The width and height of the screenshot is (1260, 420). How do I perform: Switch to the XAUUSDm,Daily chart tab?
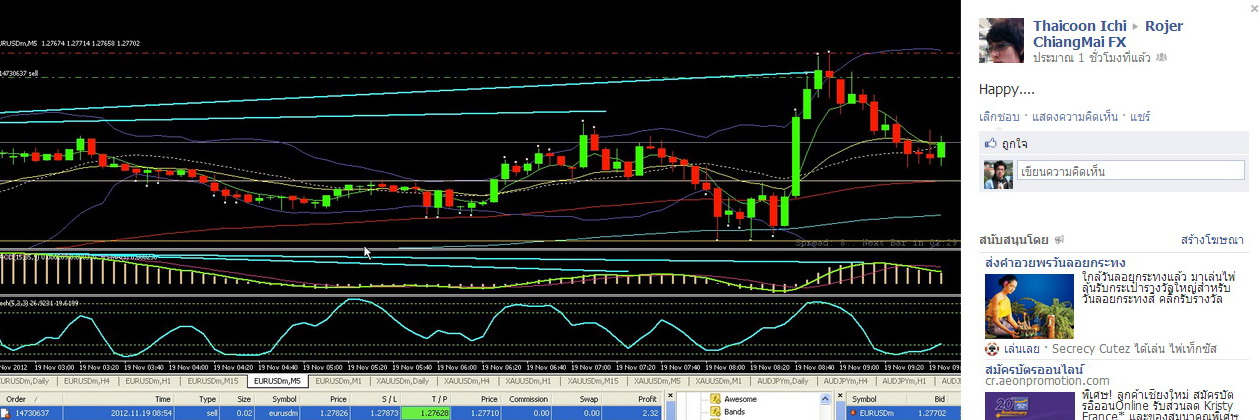click(x=403, y=380)
